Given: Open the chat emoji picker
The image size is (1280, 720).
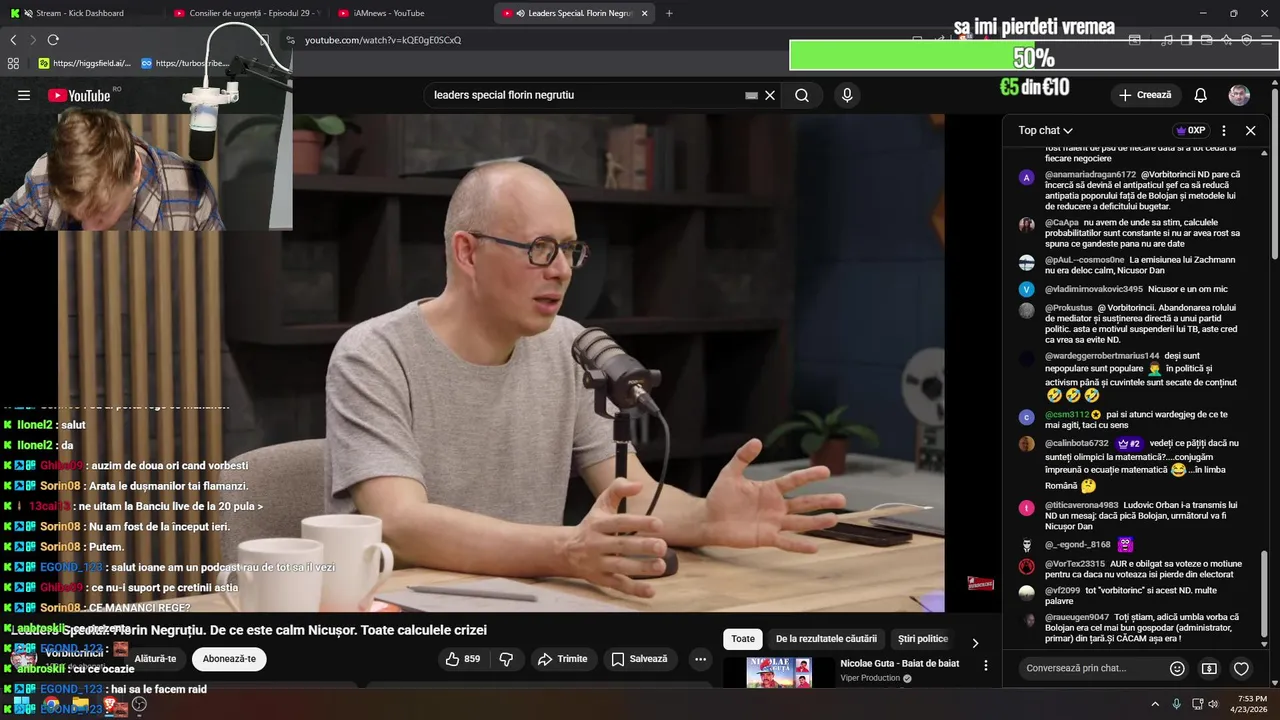Looking at the screenshot, I should tap(1177, 668).
